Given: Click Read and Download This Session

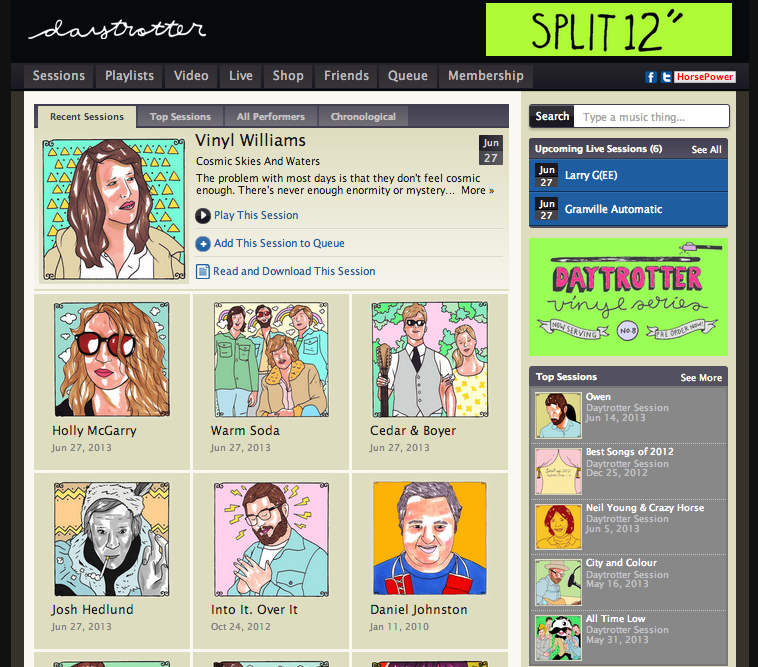Looking at the screenshot, I should [294, 272].
